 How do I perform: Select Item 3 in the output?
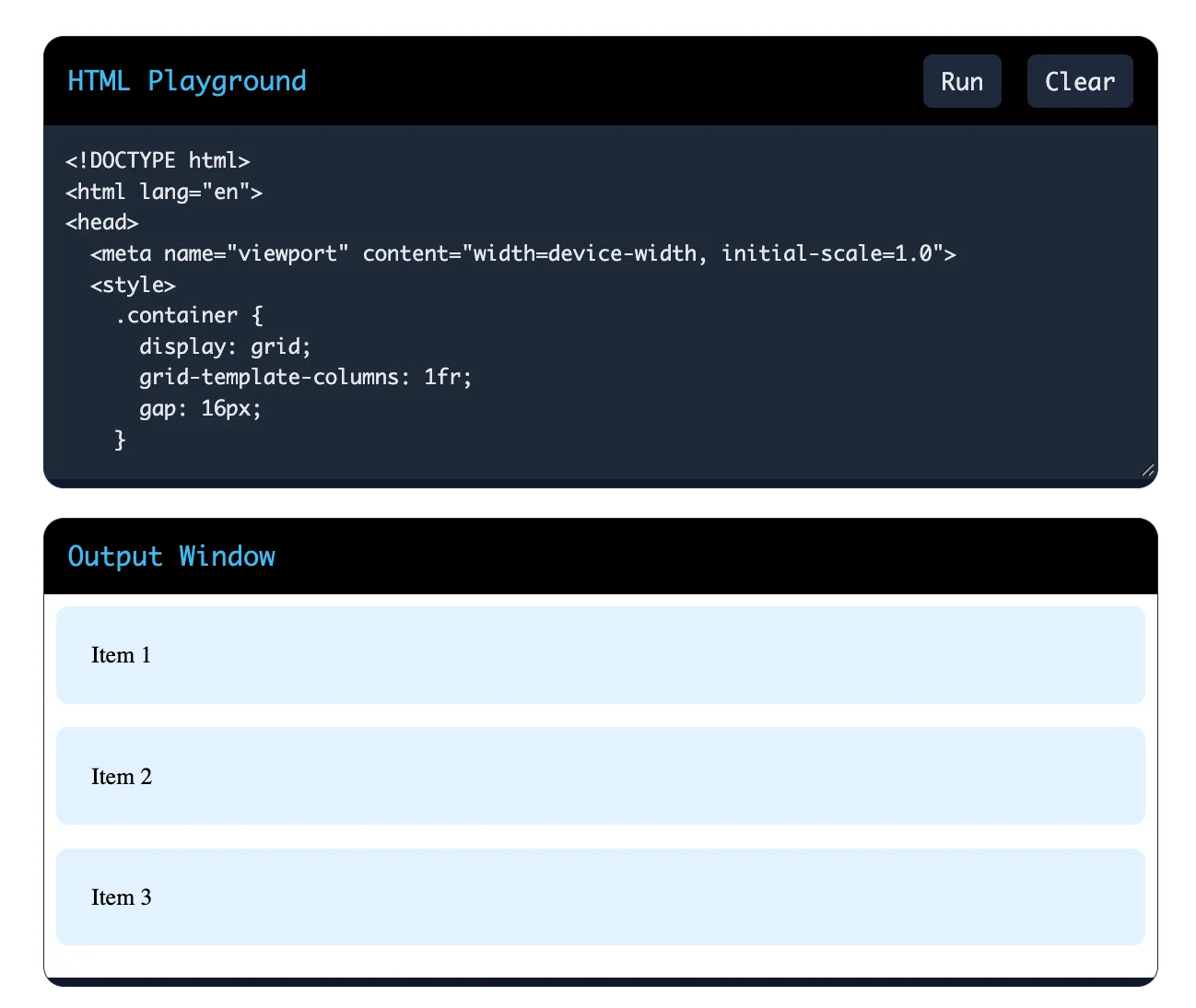click(x=601, y=897)
